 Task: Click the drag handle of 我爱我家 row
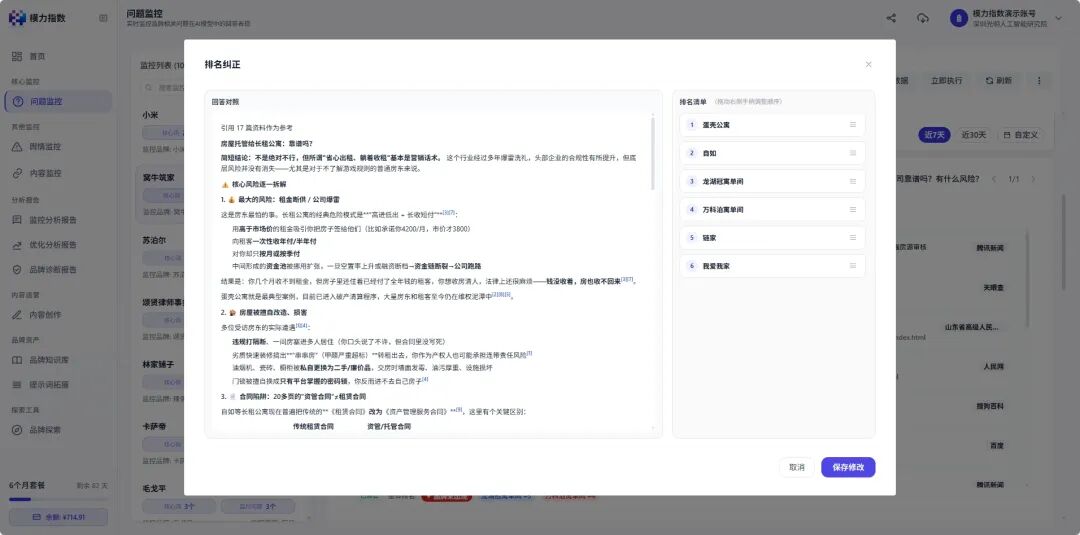pyautogui.click(x=853, y=266)
